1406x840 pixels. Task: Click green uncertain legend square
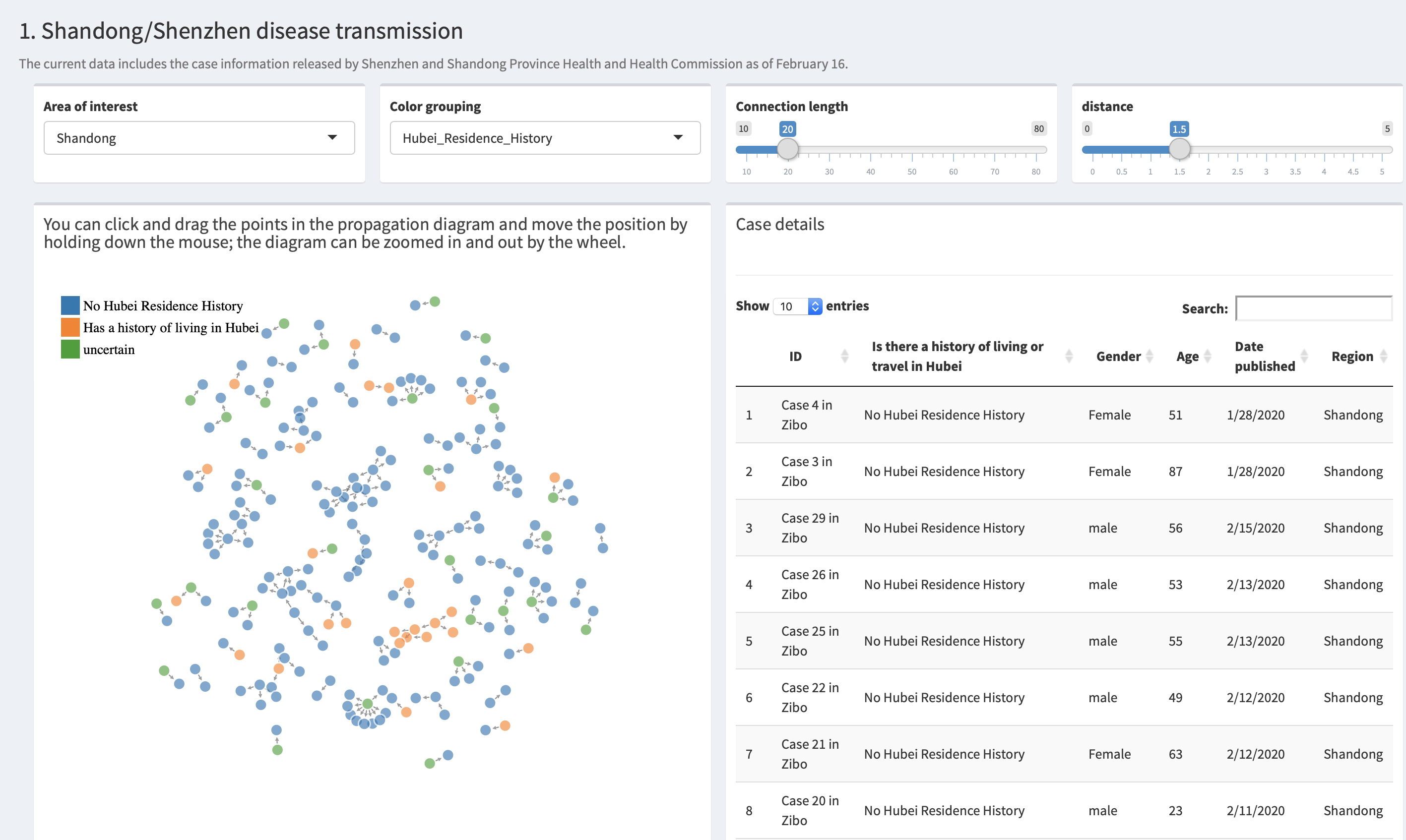(70, 349)
